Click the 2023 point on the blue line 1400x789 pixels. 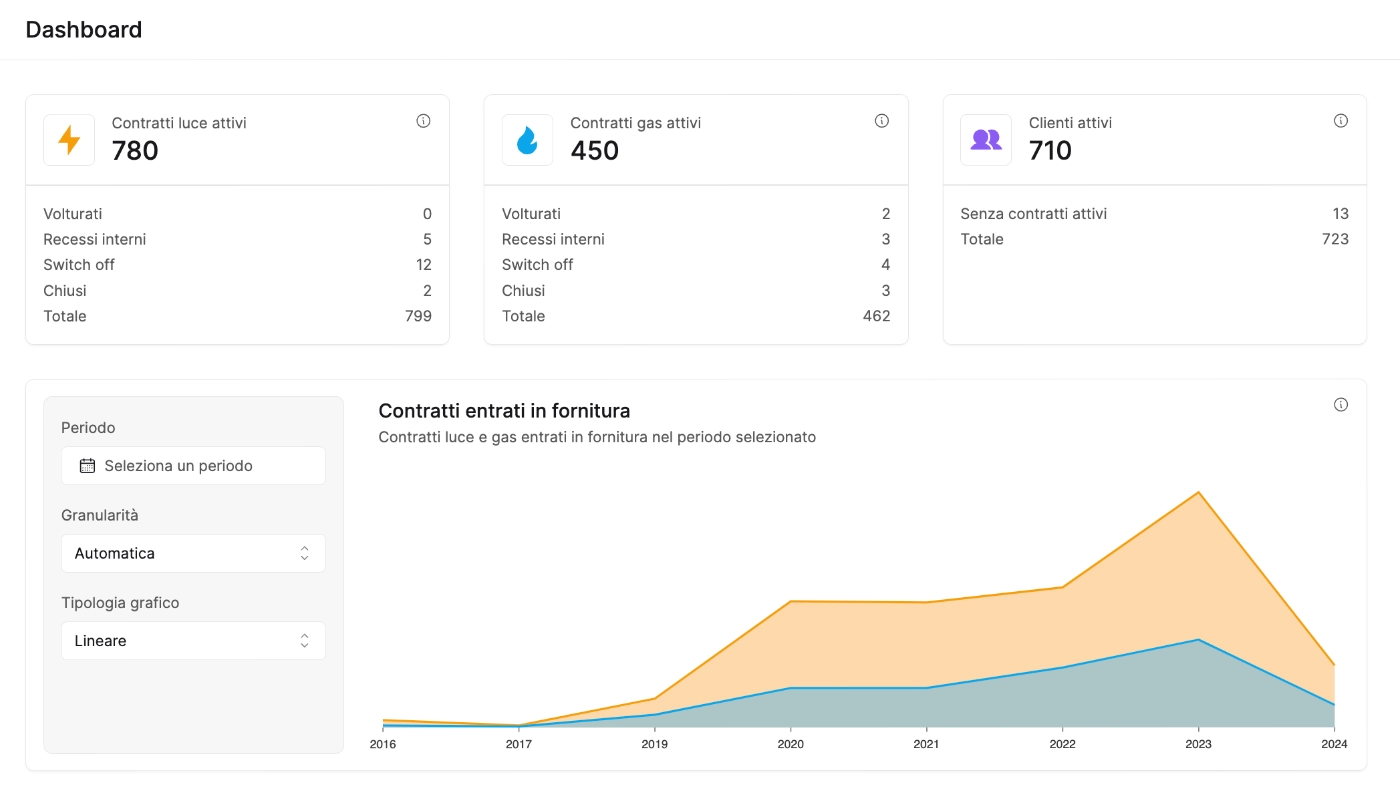(1198, 639)
